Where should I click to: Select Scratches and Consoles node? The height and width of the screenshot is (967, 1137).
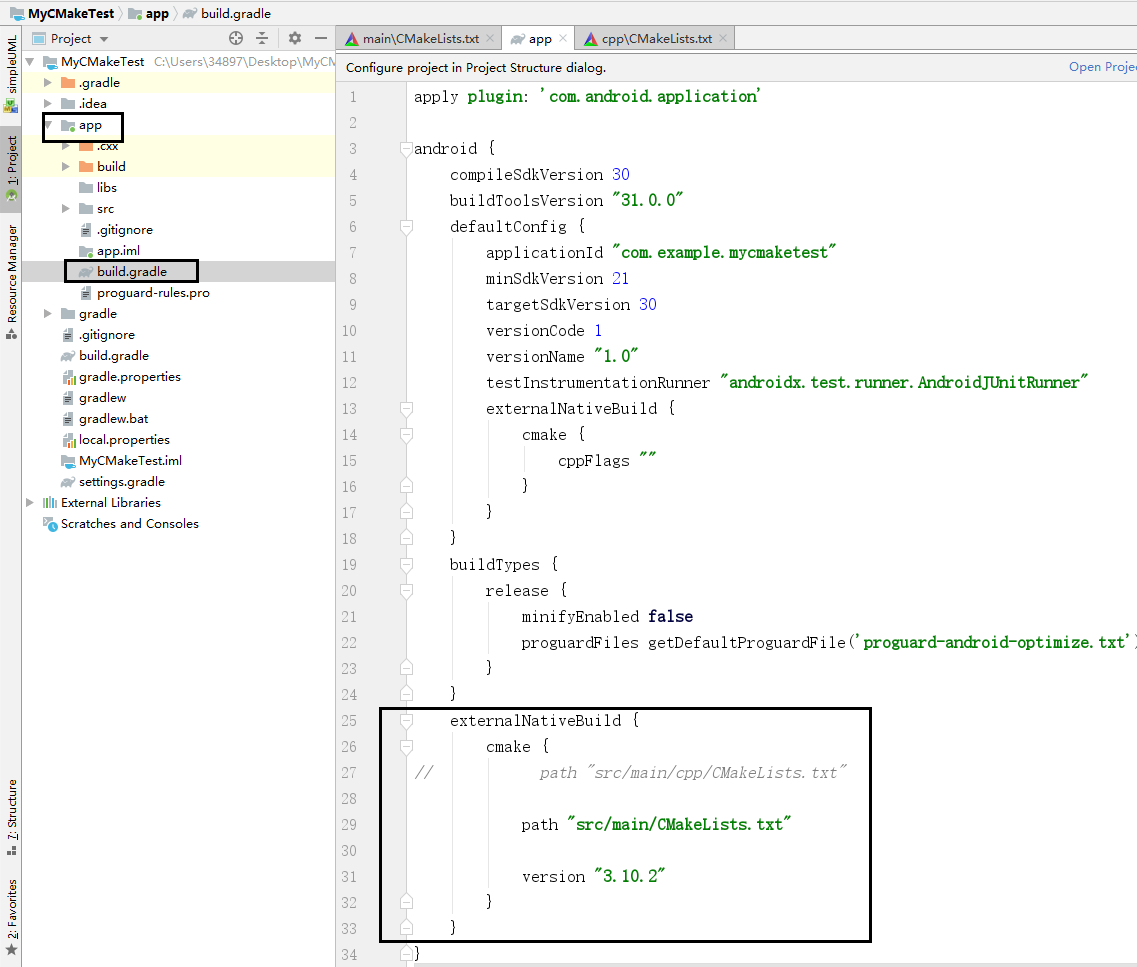(129, 524)
